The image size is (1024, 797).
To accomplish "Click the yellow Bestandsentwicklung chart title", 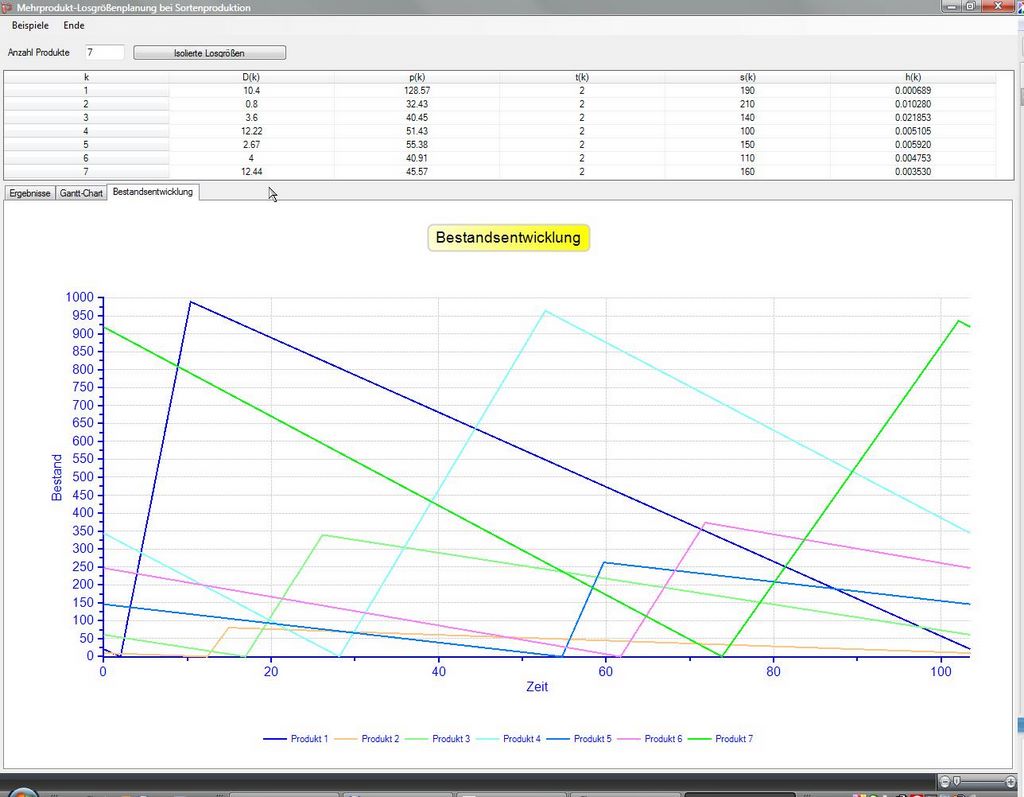I will [x=508, y=238].
